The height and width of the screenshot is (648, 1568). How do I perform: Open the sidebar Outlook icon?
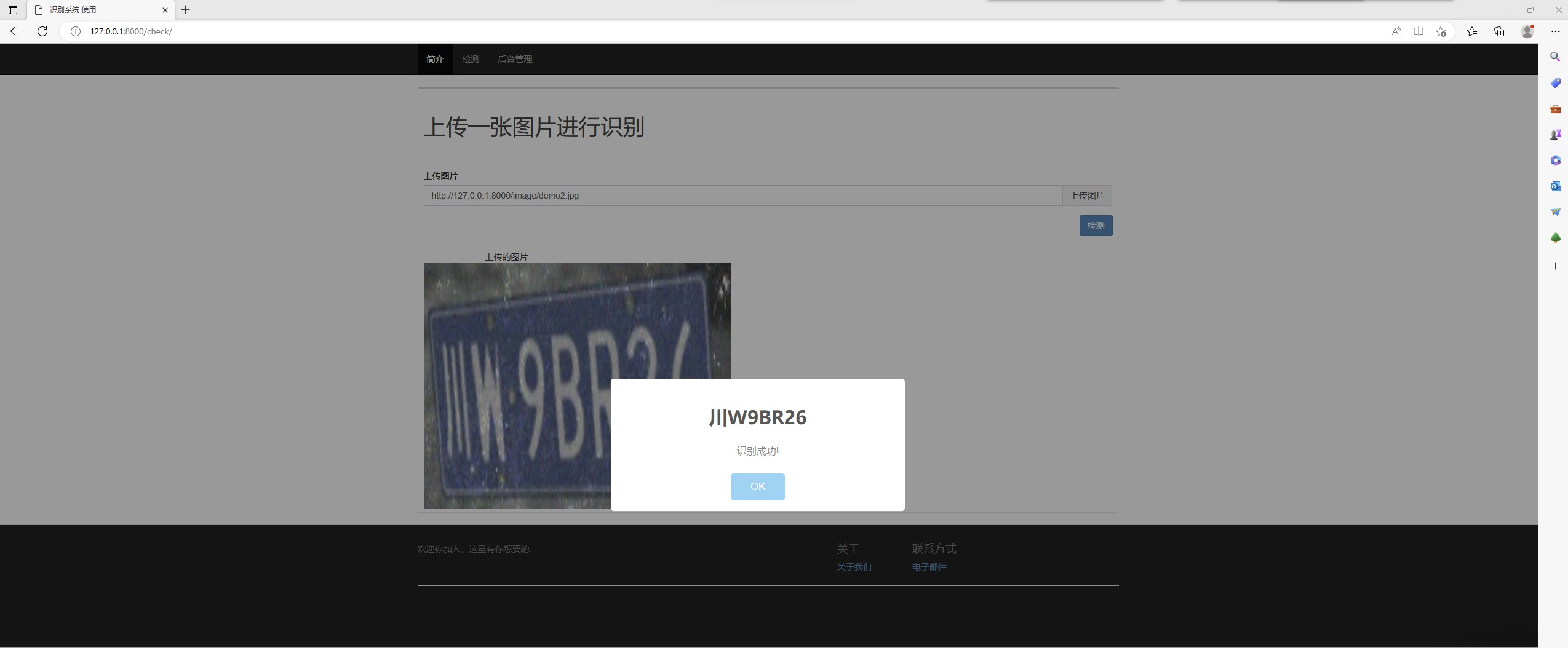point(1555,186)
